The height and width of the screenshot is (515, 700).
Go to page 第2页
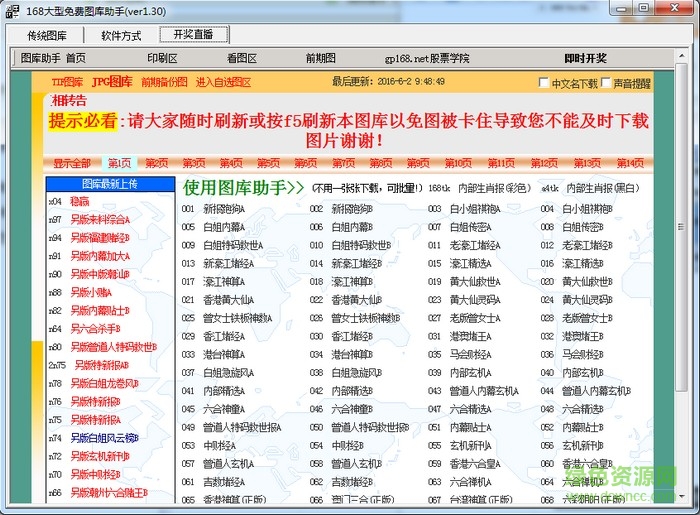157,163
